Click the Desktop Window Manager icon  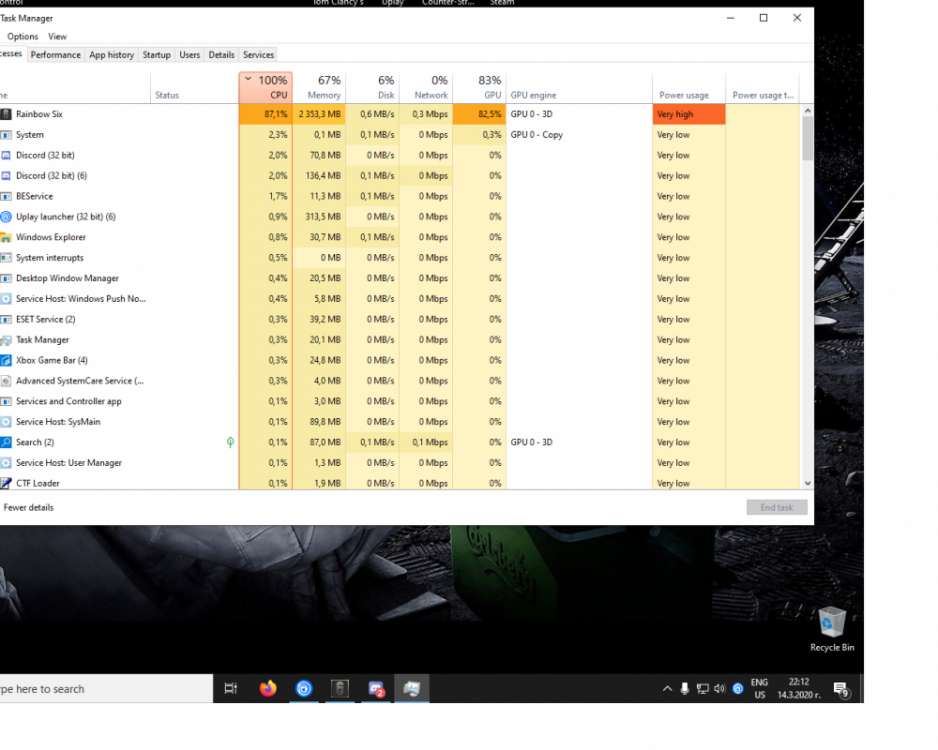(5, 278)
